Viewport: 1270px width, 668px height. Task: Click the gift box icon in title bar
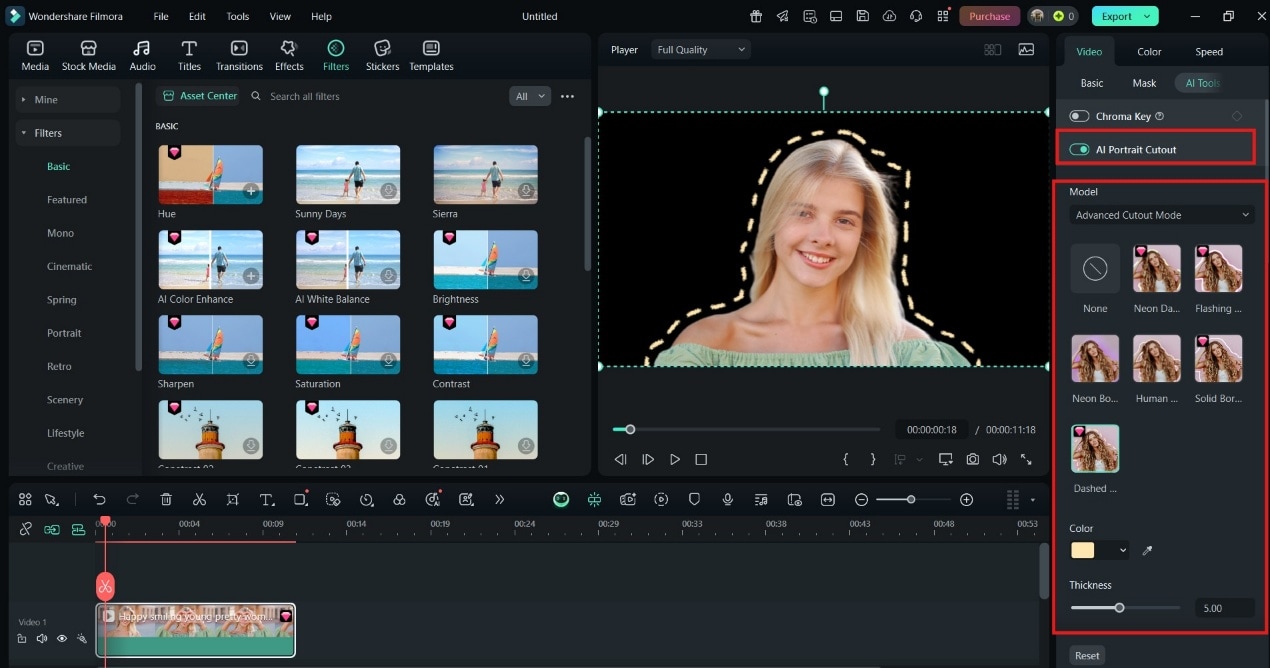757,16
